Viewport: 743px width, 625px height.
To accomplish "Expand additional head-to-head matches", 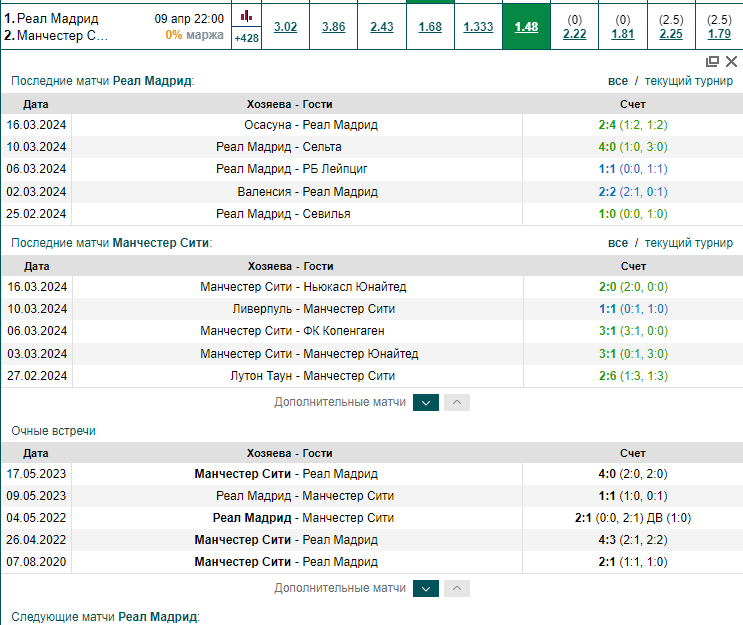I will tap(426, 589).
